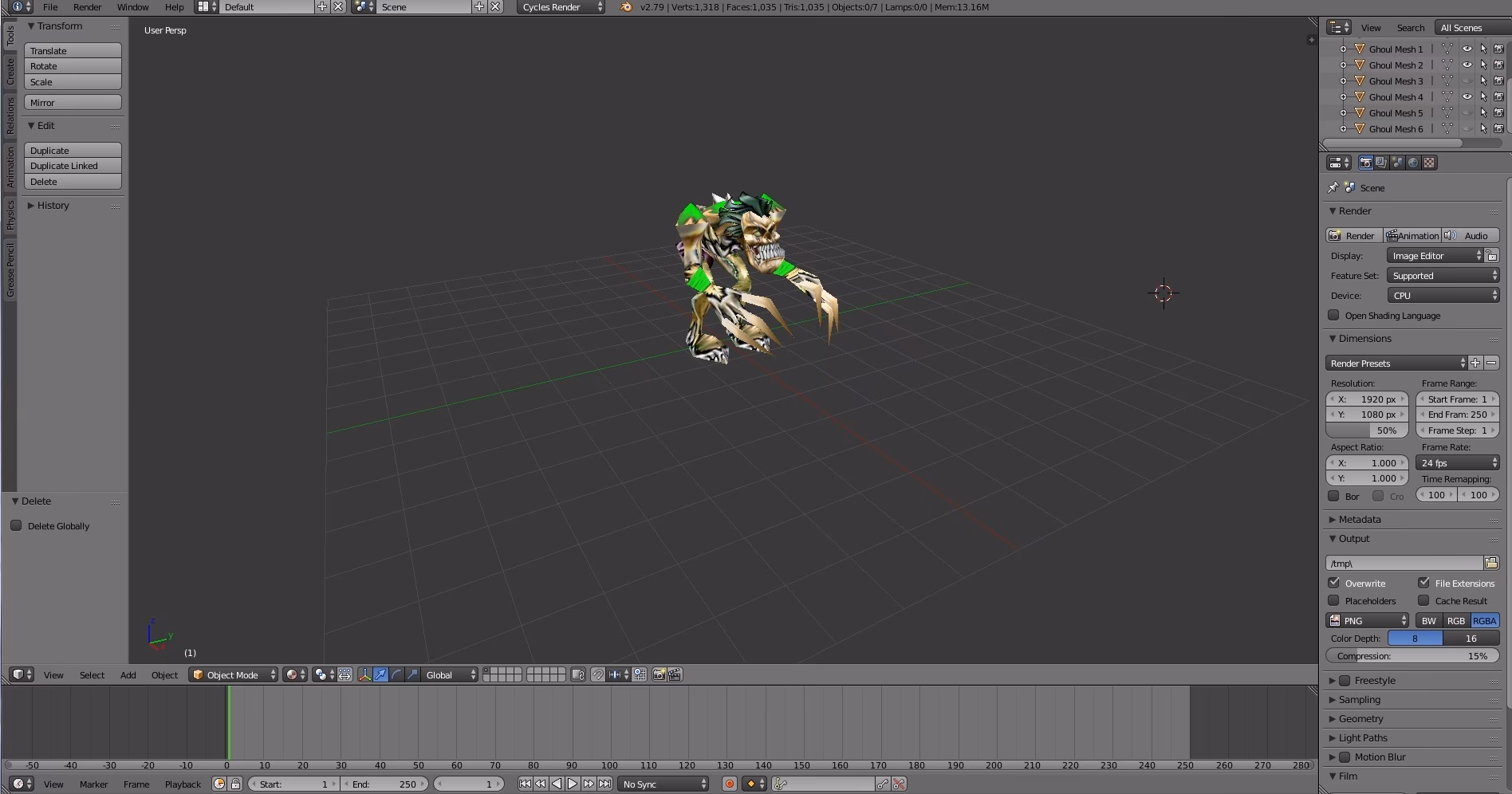
Task: Toggle snap during transform magnet icon
Action: (x=597, y=674)
